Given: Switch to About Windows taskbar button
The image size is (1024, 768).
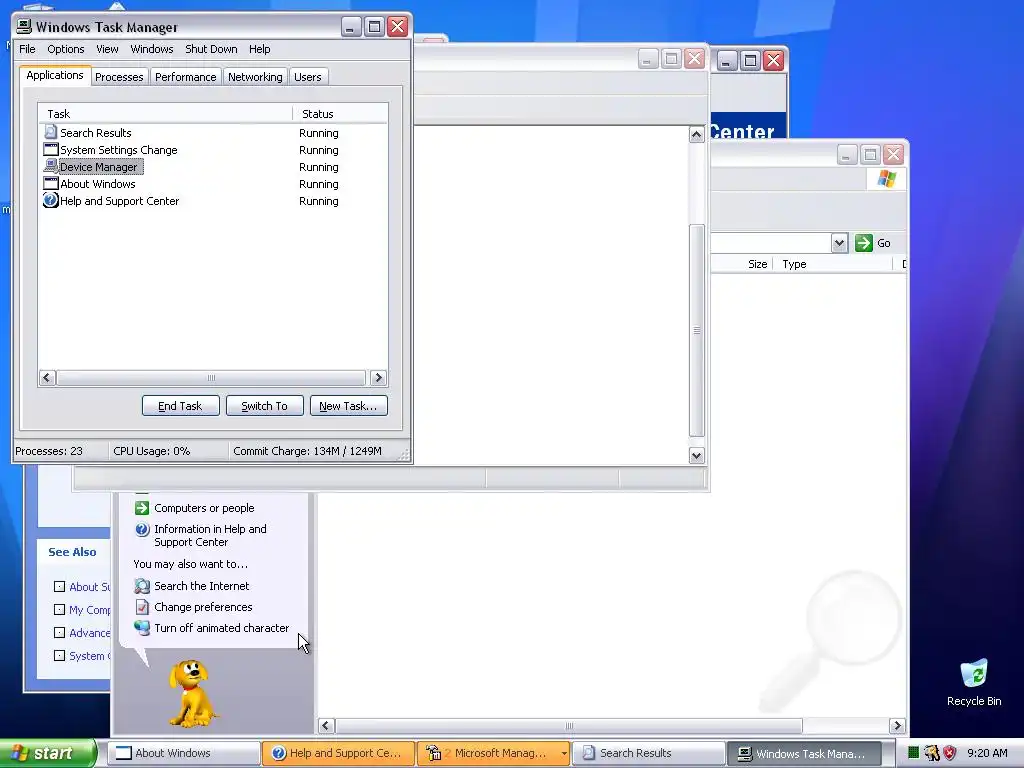Looking at the screenshot, I should coord(184,753).
